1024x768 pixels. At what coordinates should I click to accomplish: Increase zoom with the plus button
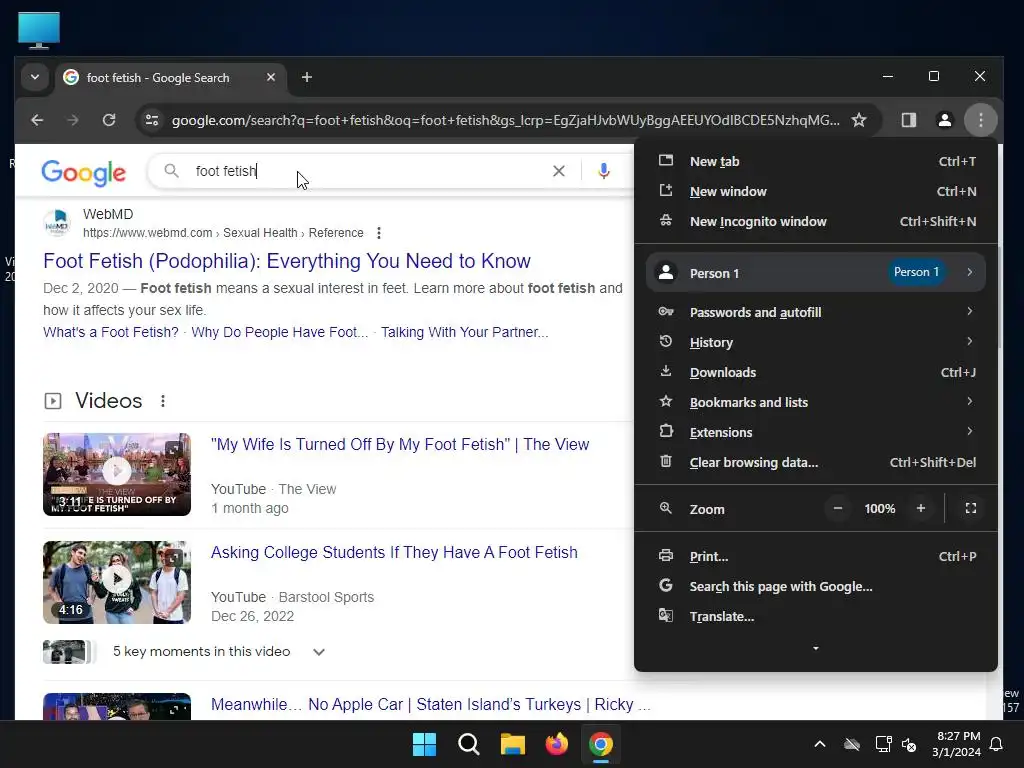(921, 508)
